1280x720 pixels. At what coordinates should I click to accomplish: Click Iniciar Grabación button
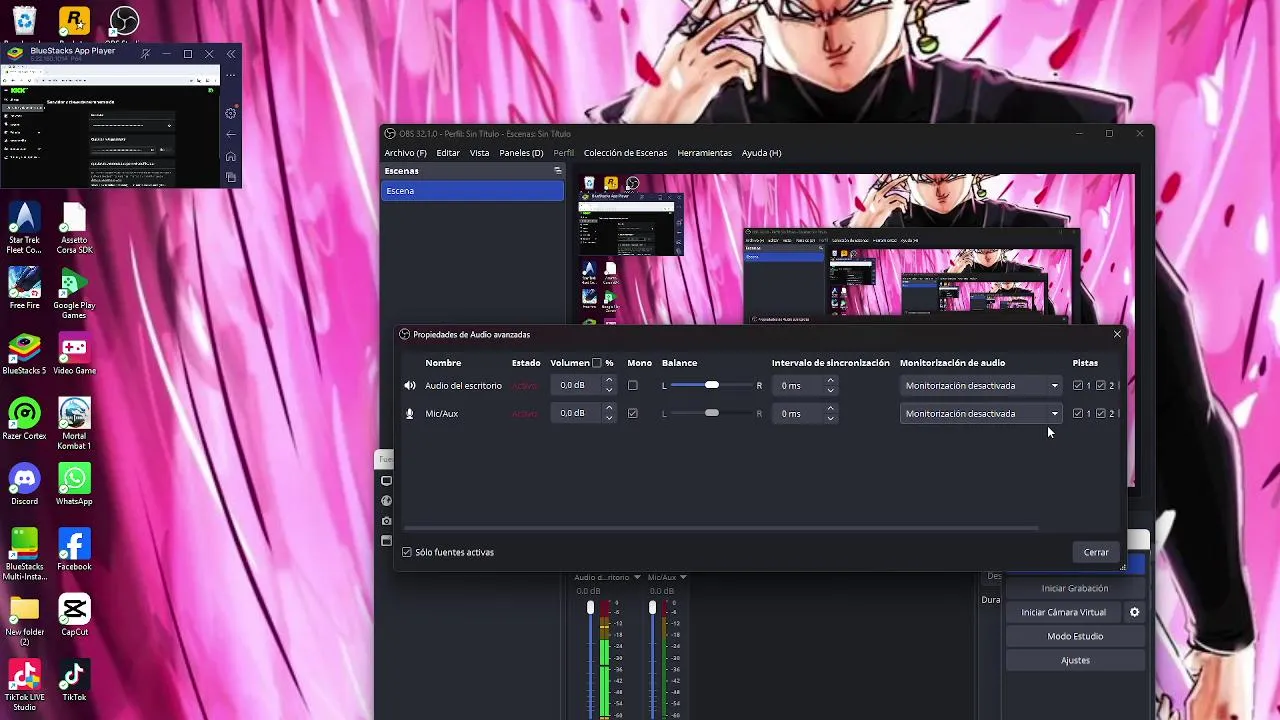[1075, 588]
